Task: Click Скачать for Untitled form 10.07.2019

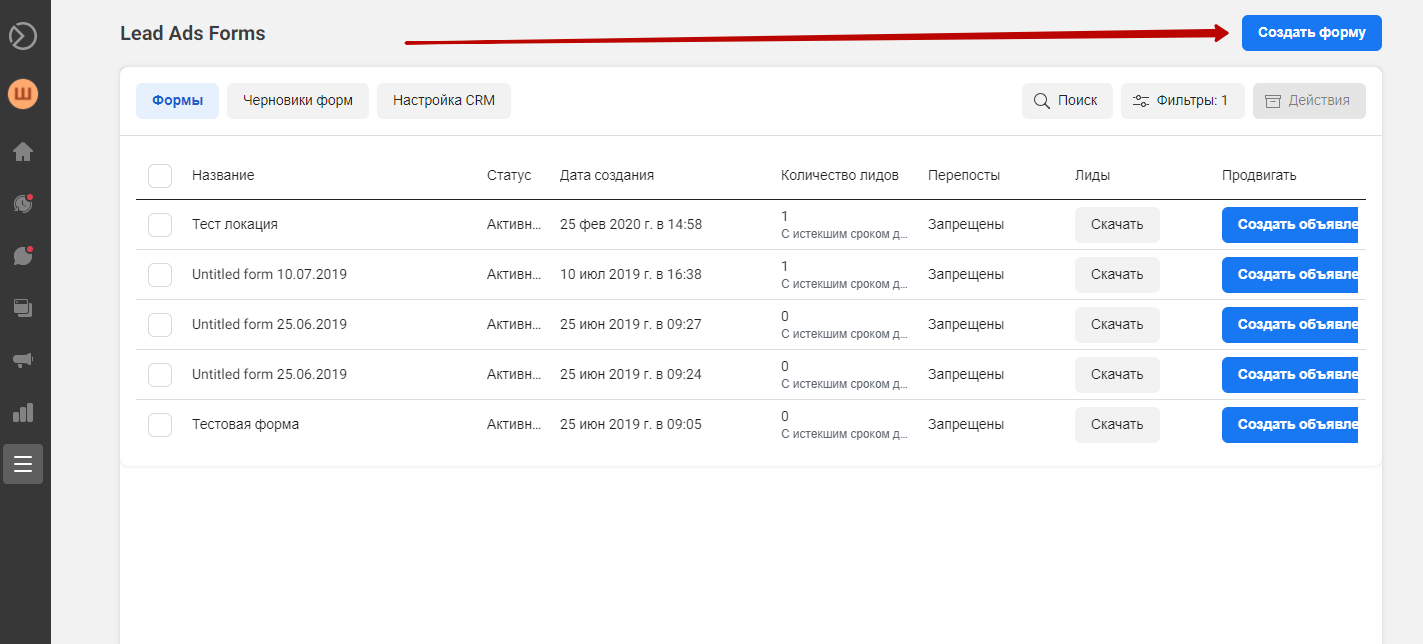Action: point(1117,275)
